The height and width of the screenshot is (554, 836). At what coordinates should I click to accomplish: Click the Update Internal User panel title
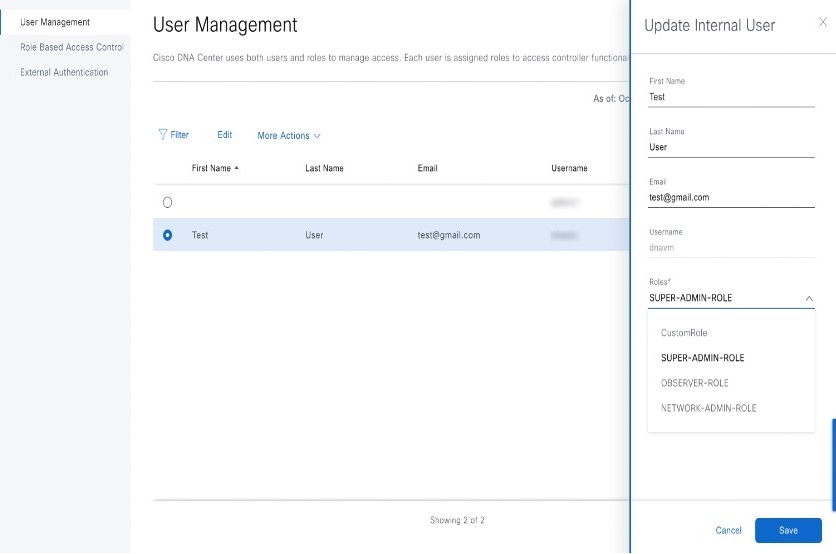click(709, 26)
